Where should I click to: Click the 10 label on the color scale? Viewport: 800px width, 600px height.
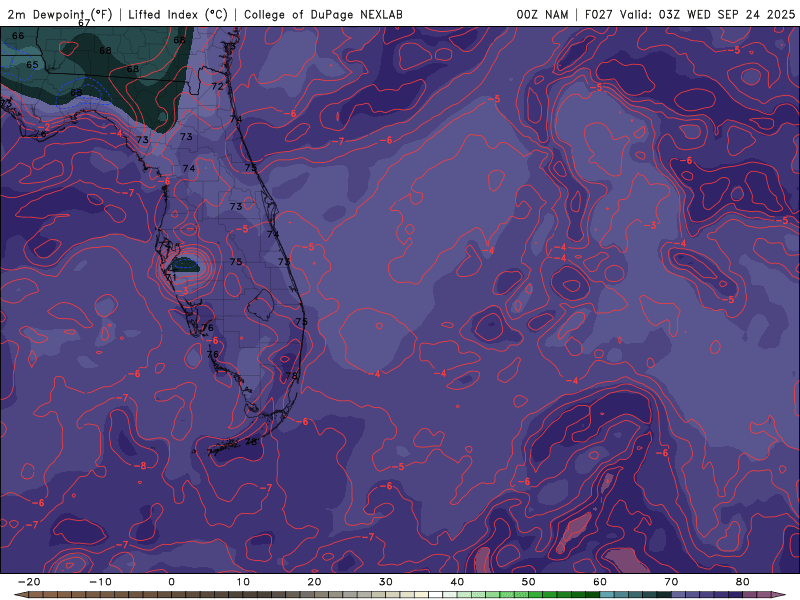(x=243, y=582)
